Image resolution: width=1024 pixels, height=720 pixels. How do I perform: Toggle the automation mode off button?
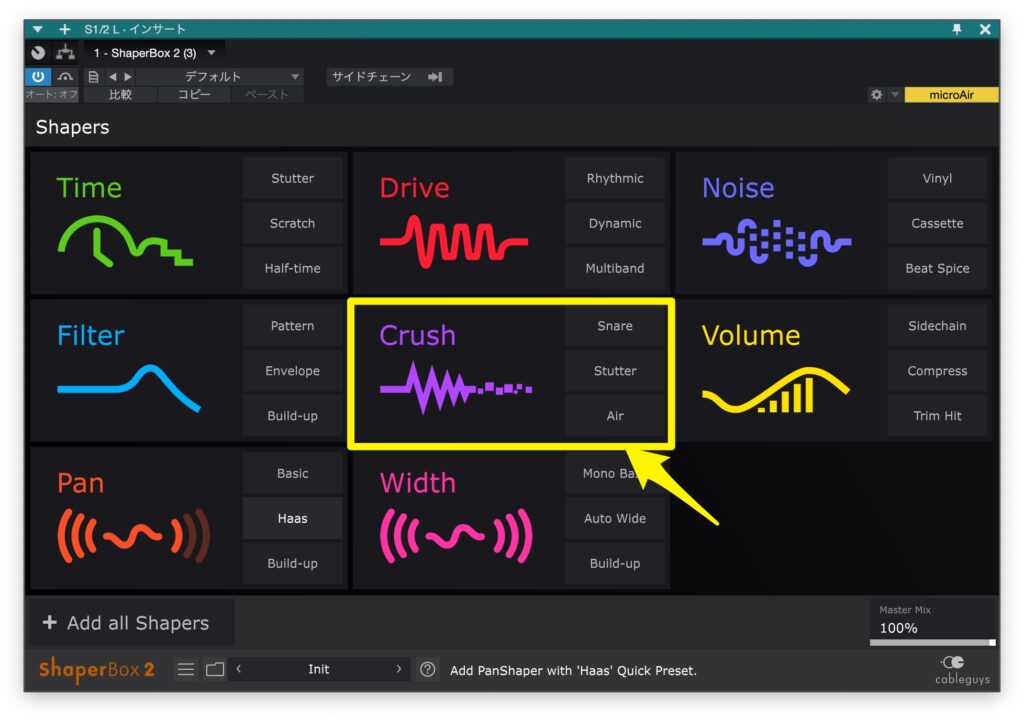[x=51, y=95]
